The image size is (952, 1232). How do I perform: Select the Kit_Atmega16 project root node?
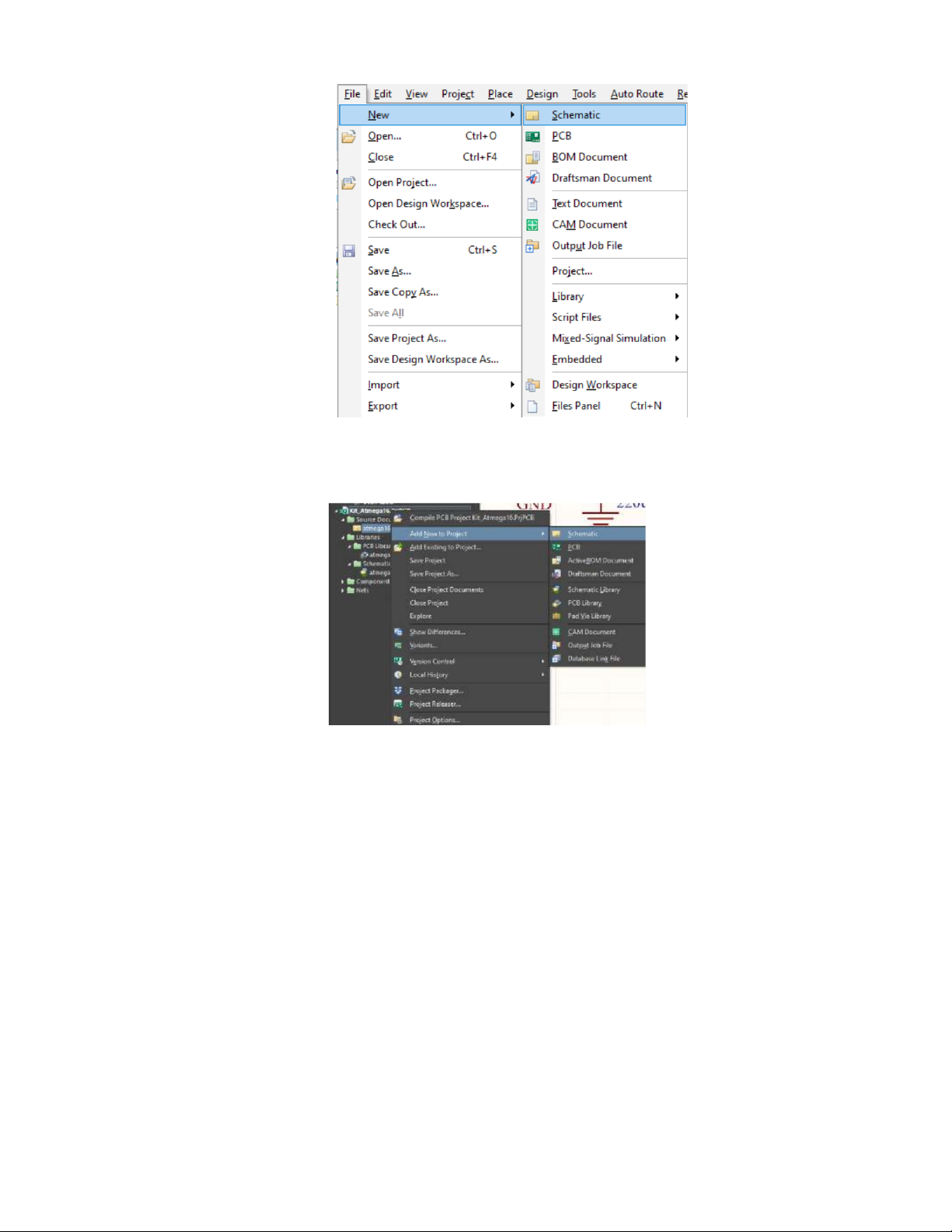(369, 511)
